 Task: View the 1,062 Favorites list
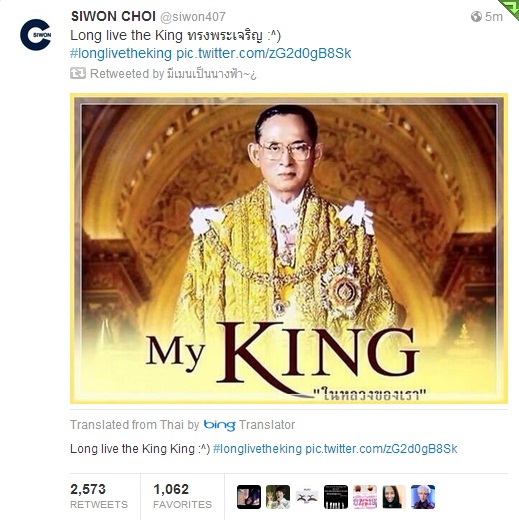[182, 496]
